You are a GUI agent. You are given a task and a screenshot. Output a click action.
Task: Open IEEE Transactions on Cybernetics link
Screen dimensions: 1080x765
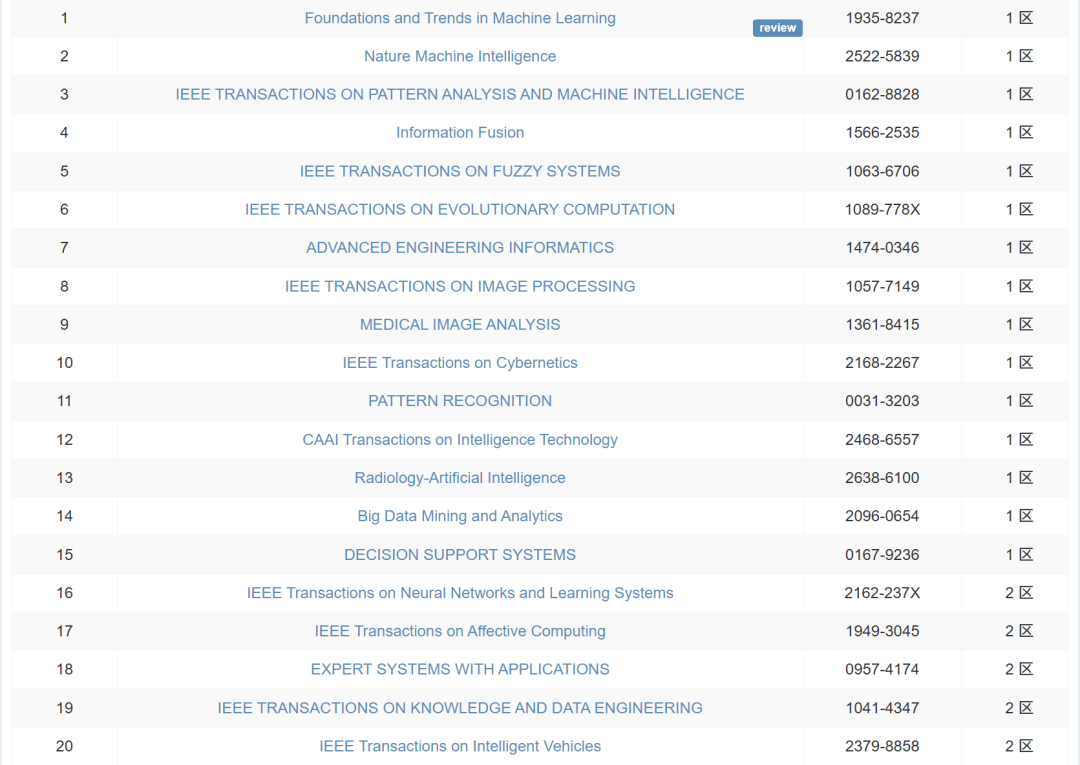tap(460, 363)
